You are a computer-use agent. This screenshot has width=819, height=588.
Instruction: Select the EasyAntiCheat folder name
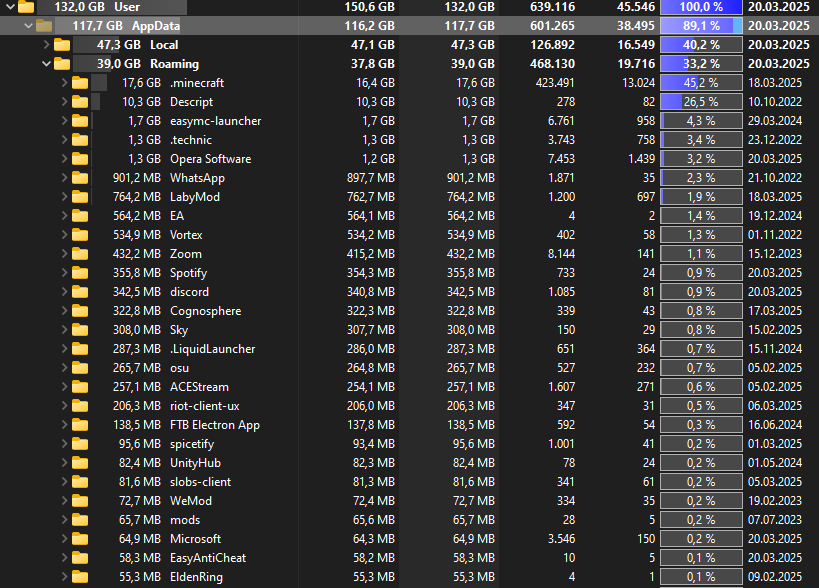(x=208, y=558)
